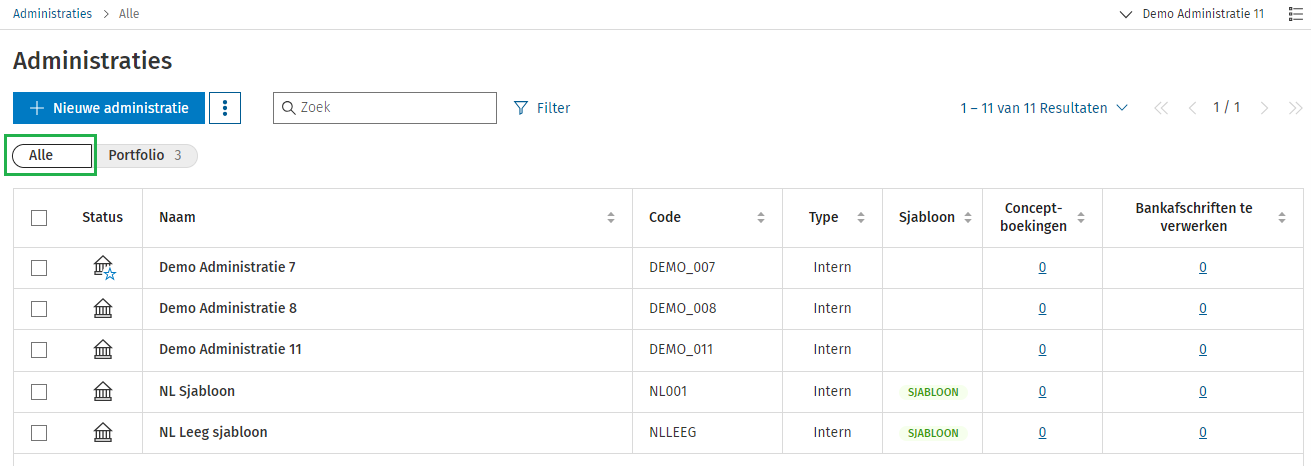Screen dimensions: 1313x466
Task: Switch to the Portfolio tab
Action: (x=145, y=155)
